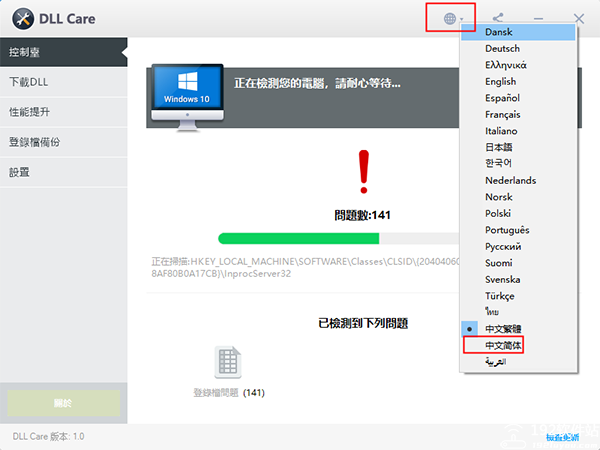The image size is (600, 450).
Task: Select Svenska language
Action: [x=518, y=279]
